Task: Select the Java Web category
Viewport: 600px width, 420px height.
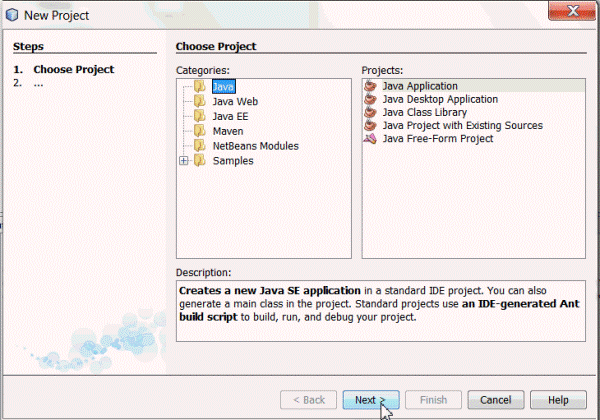Action: 235,101
